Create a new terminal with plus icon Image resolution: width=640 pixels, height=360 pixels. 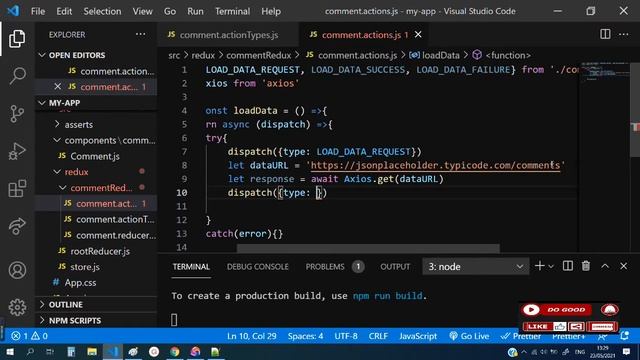(x=540, y=266)
